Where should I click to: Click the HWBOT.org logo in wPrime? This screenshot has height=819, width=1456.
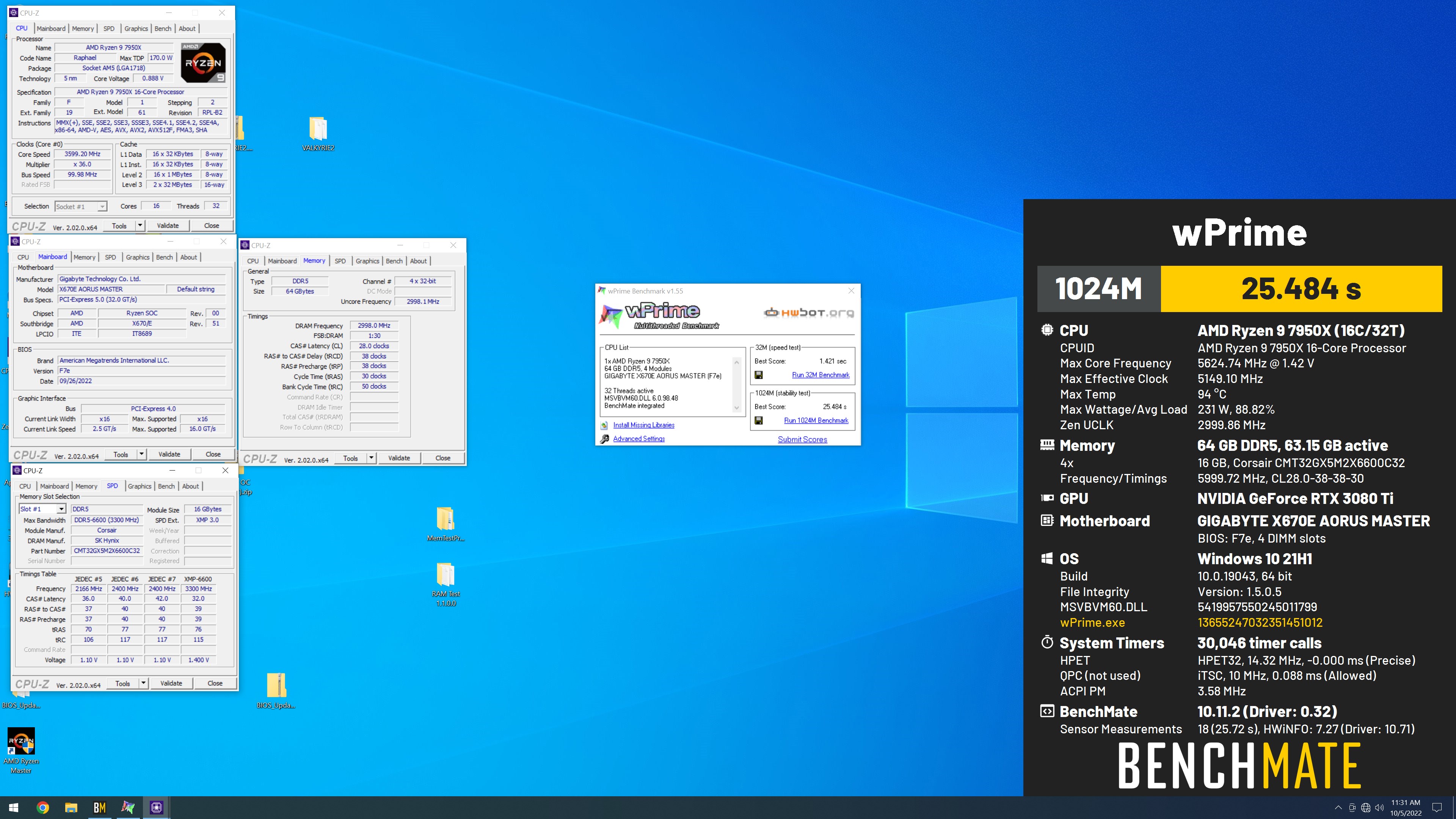(x=808, y=312)
